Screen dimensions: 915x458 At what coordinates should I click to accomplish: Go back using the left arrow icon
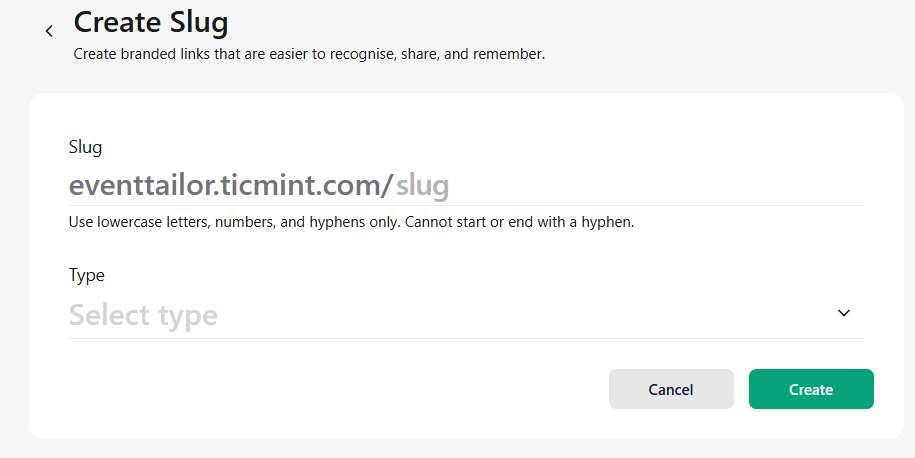49,31
